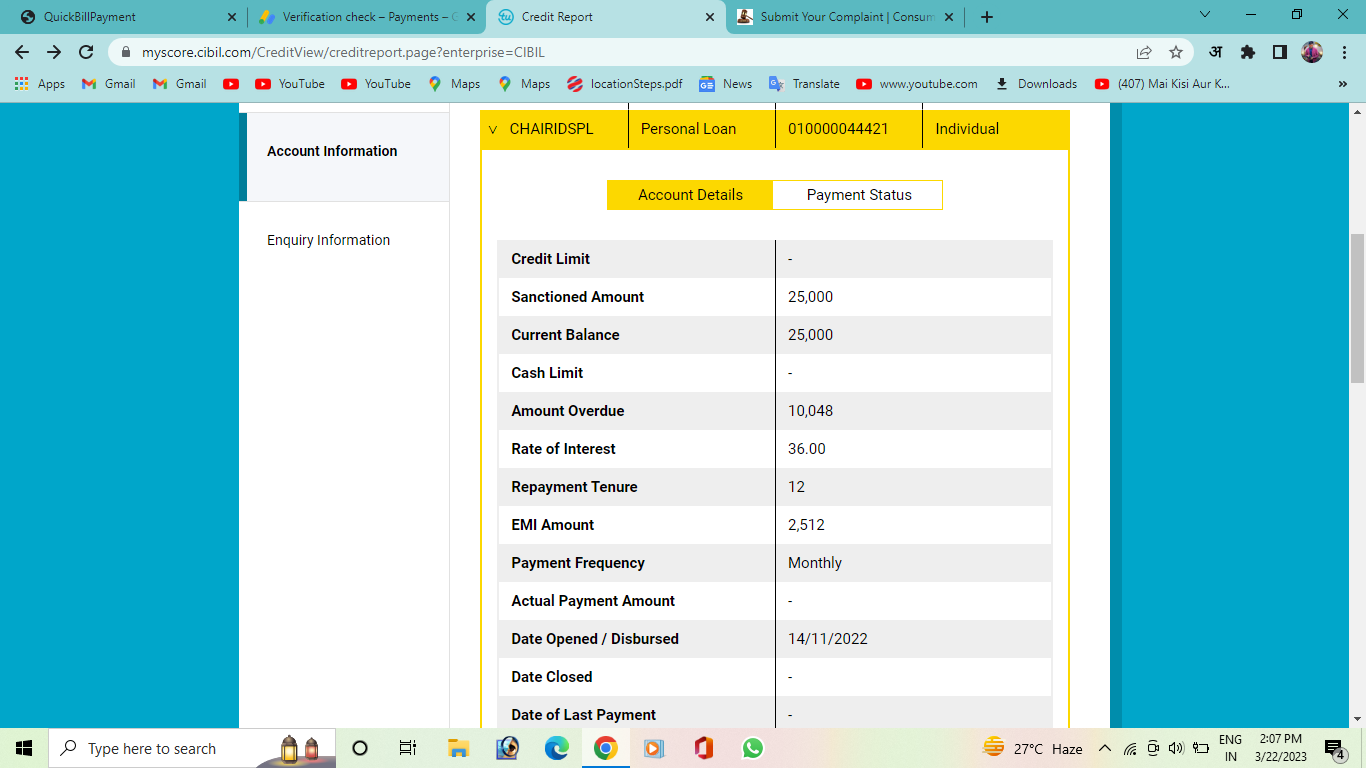
Task: Click the share page icon in address bar
Action: point(1144,52)
